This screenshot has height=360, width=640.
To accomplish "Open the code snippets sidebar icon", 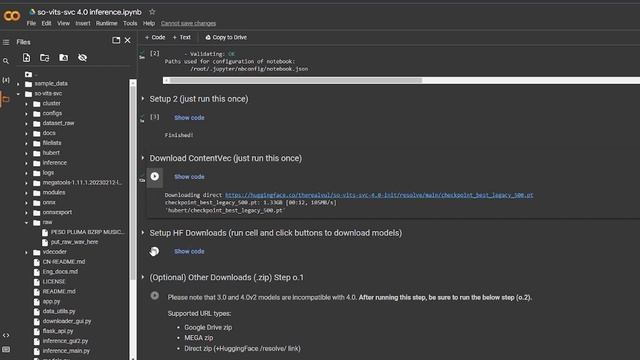I will coord(6,335).
